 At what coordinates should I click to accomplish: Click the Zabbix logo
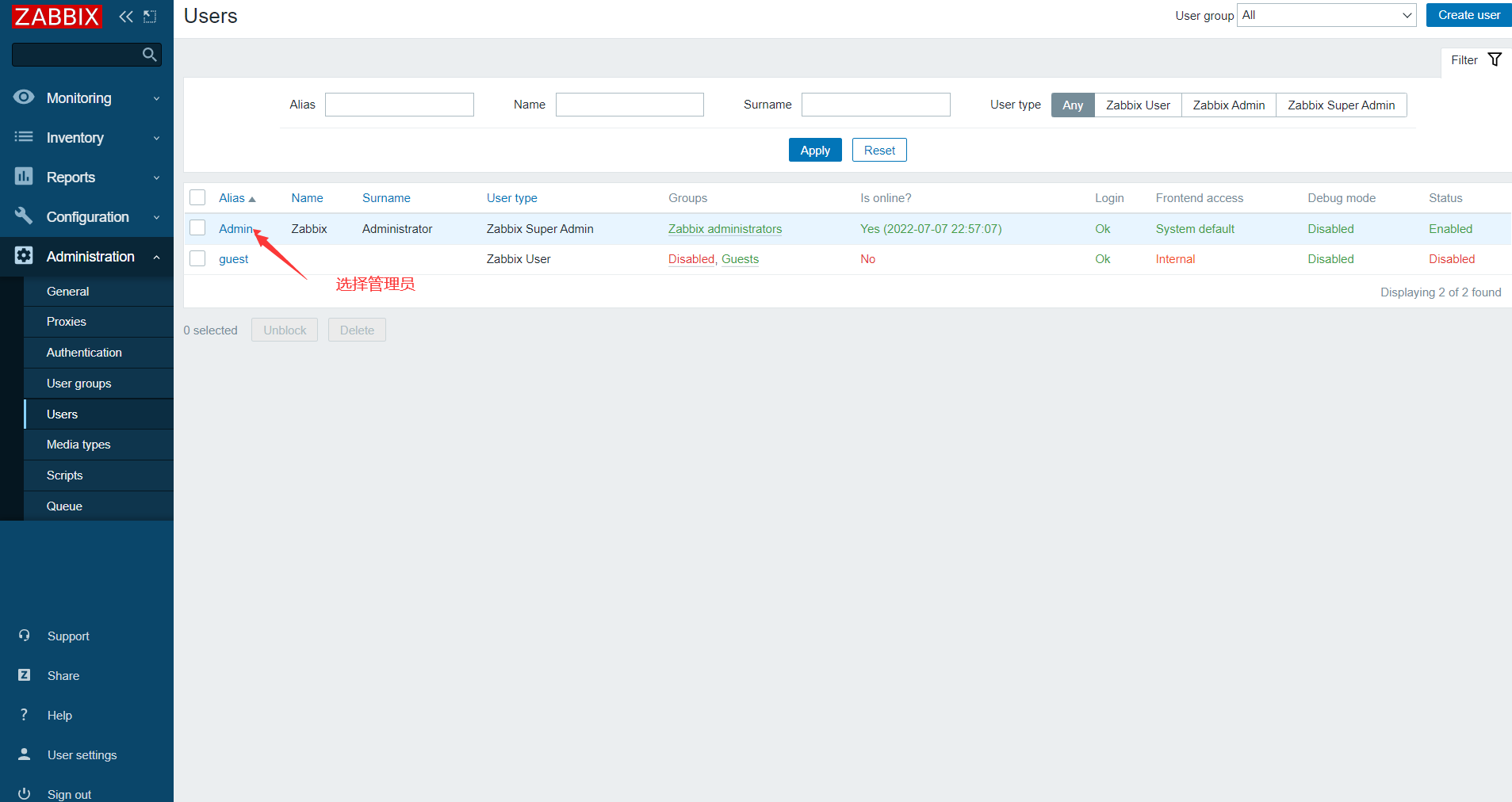click(x=57, y=16)
